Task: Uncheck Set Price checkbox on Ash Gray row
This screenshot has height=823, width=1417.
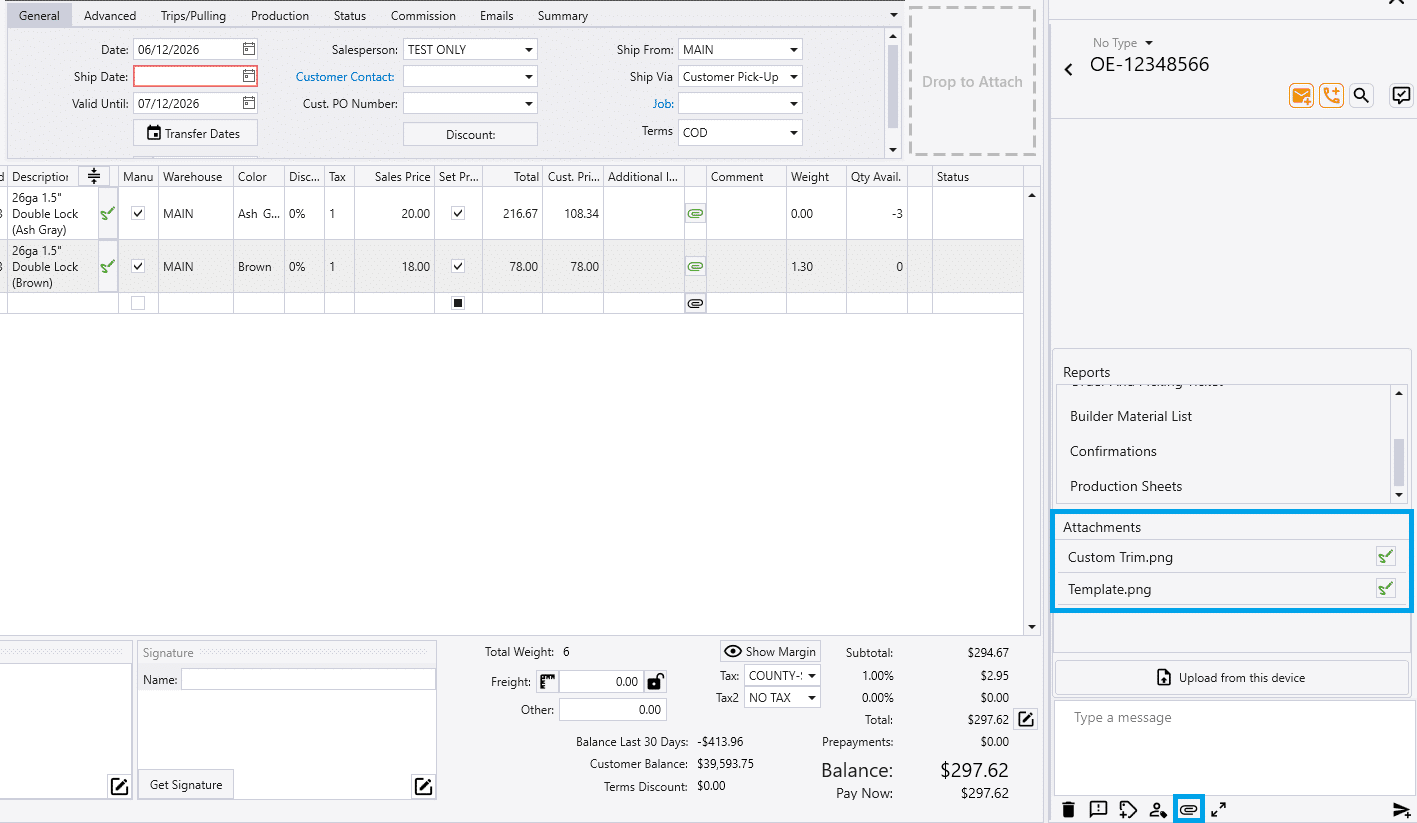Action: (x=458, y=214)
